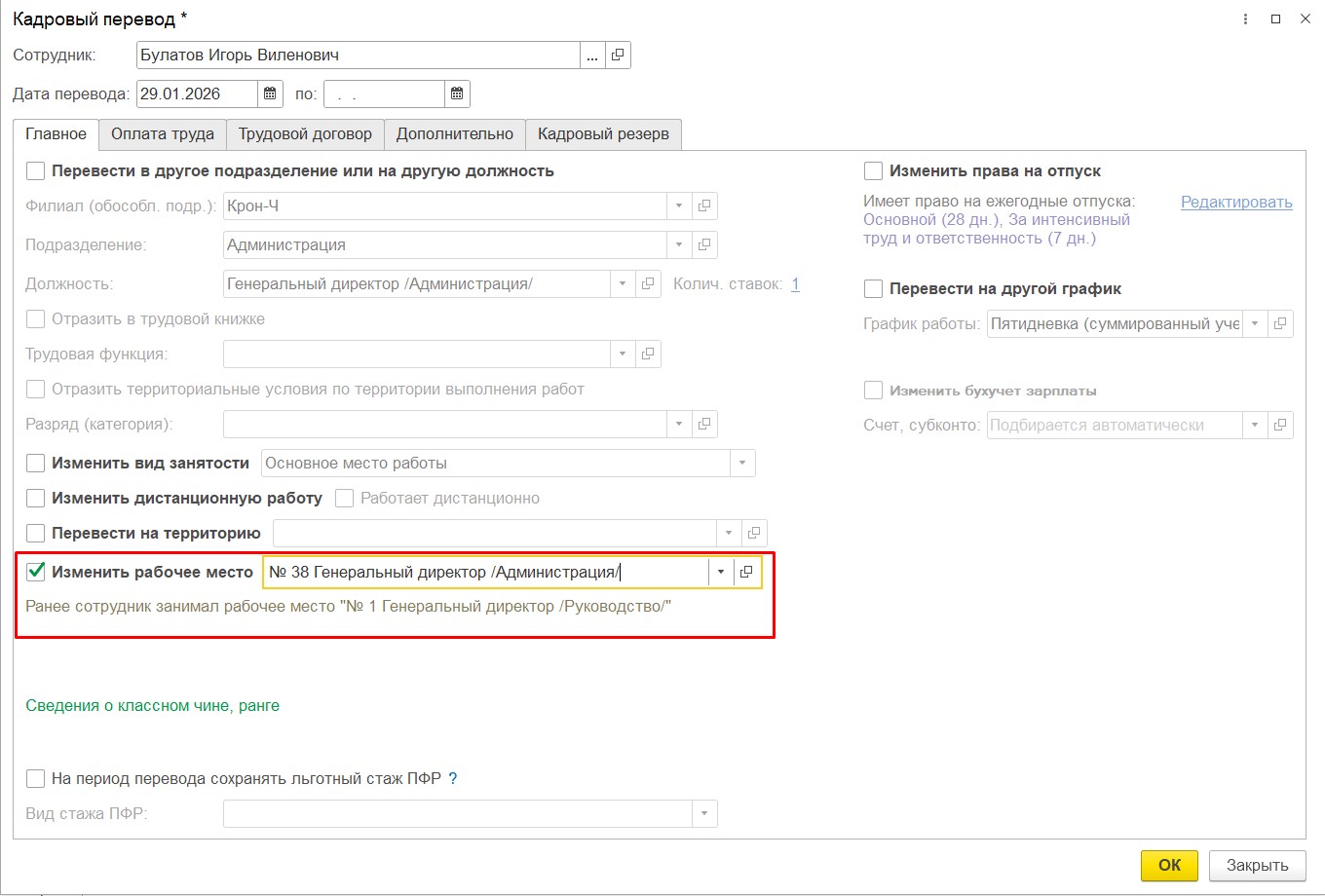
Task: Enable Изменить дистанционную работу checkbox
Action: [36, 499]
